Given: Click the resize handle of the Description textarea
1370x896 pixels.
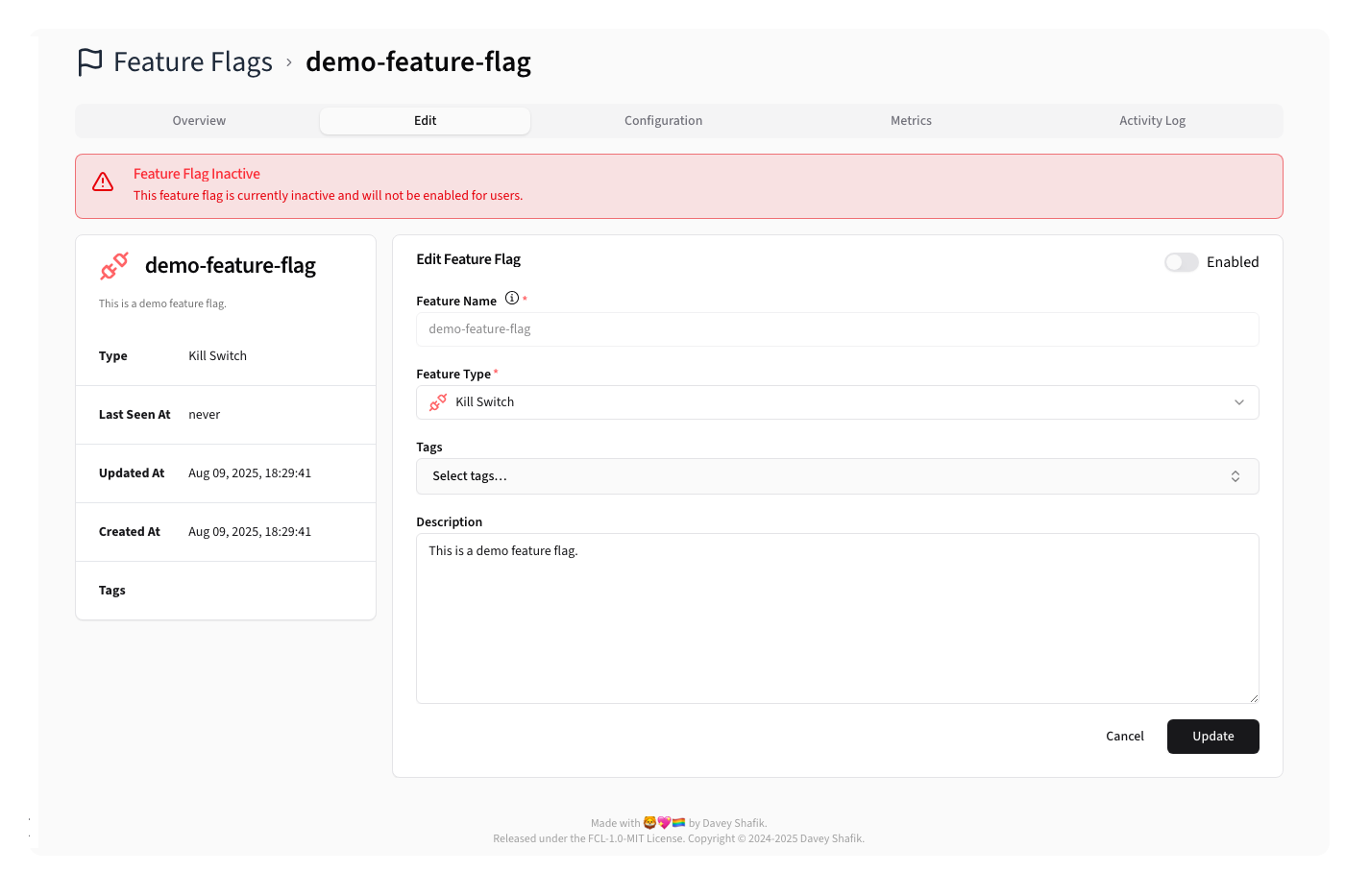Looking at the screenshot, I should point(1254,698).
